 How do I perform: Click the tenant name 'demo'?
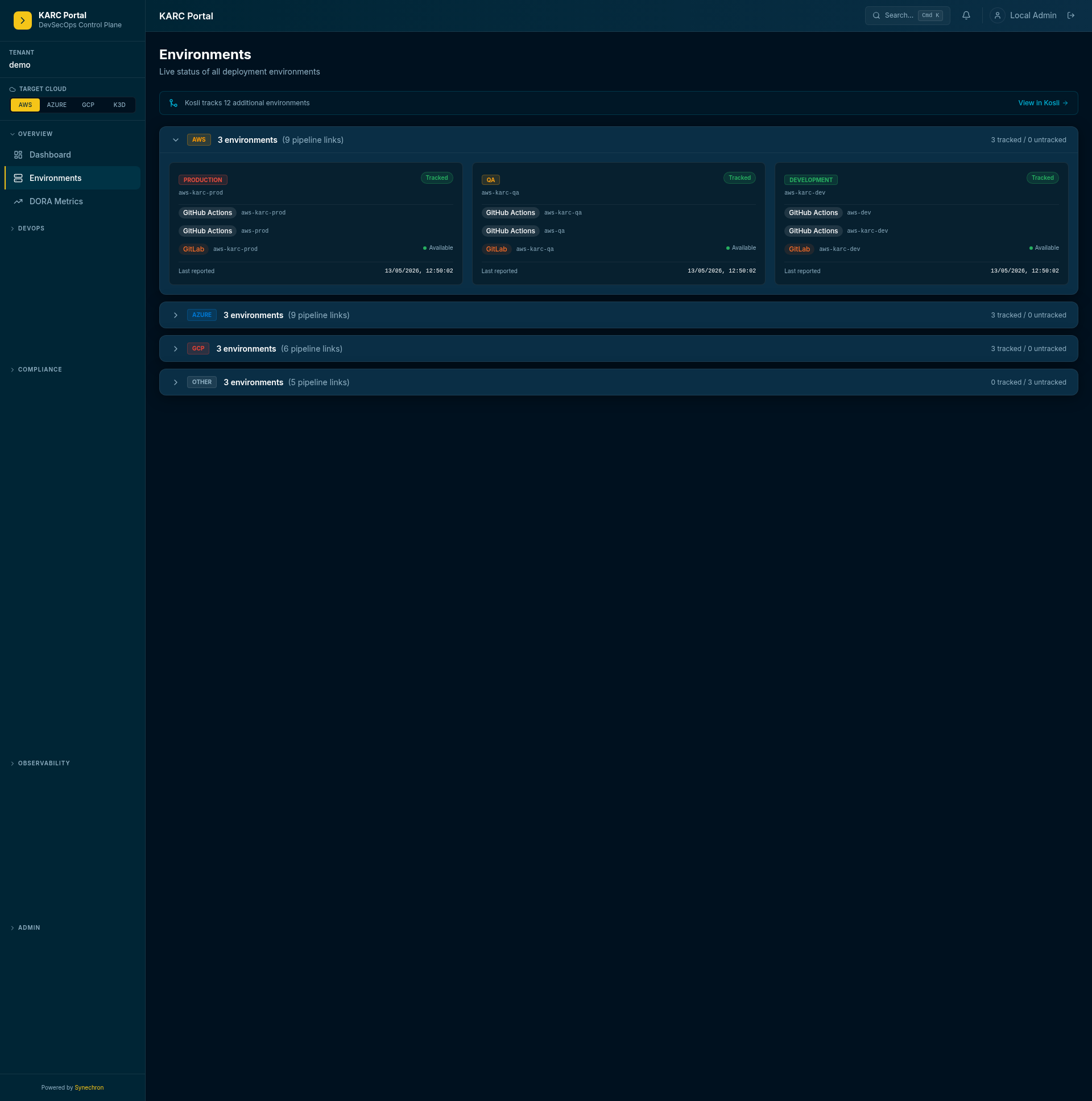click(20, 65)
